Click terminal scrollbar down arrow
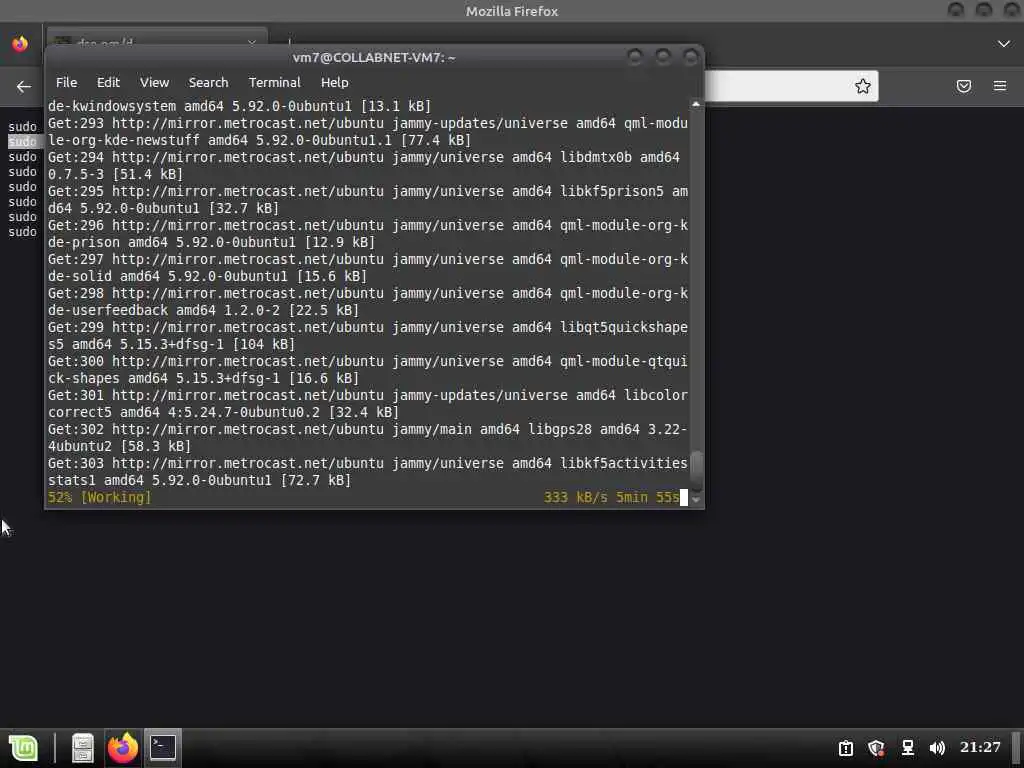The image size is (1024, 768). point(696,500)
